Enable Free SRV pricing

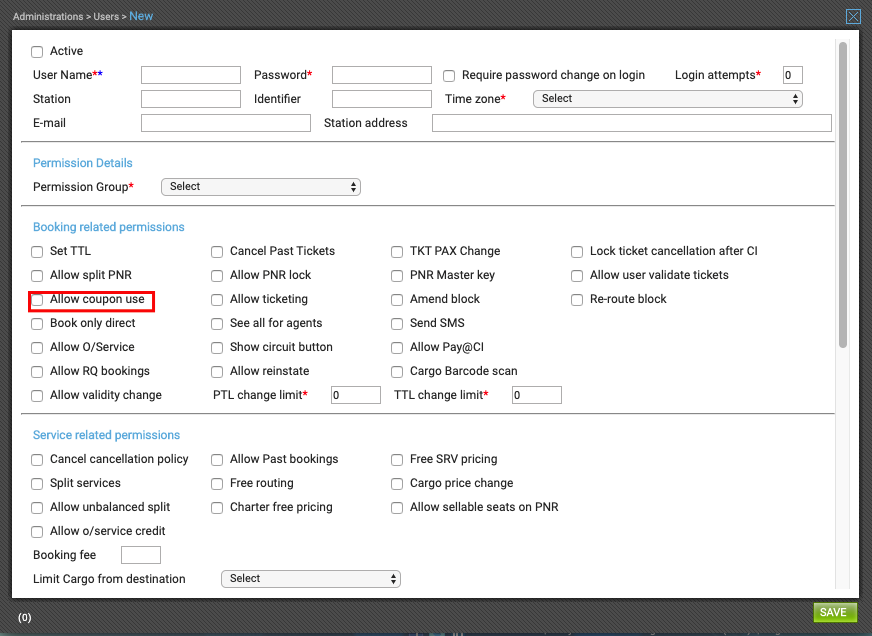click(x=397, y=460)
